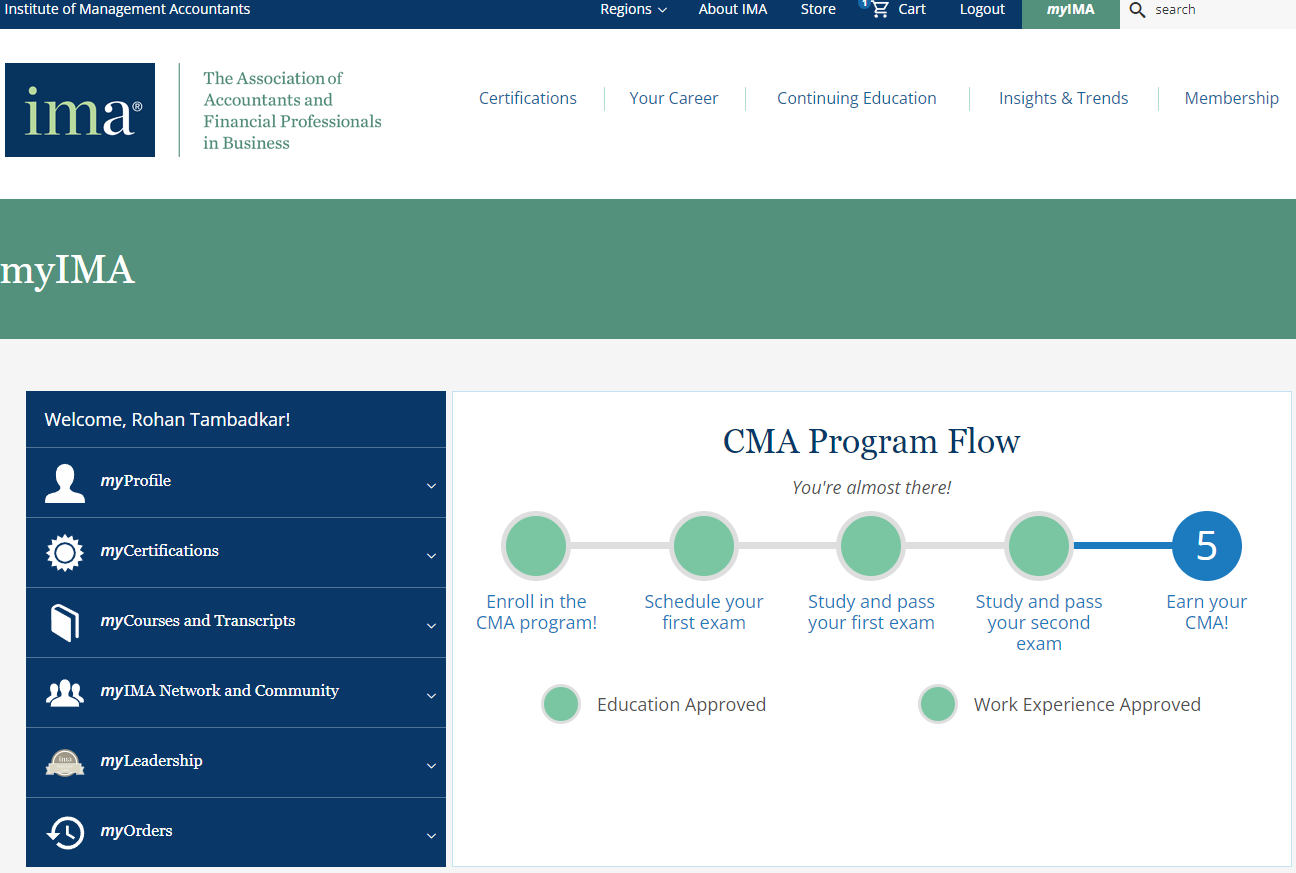Click the Welcome, Rohan Tambadkar! header
The image size is (1296, 873).
click(168, 420)
